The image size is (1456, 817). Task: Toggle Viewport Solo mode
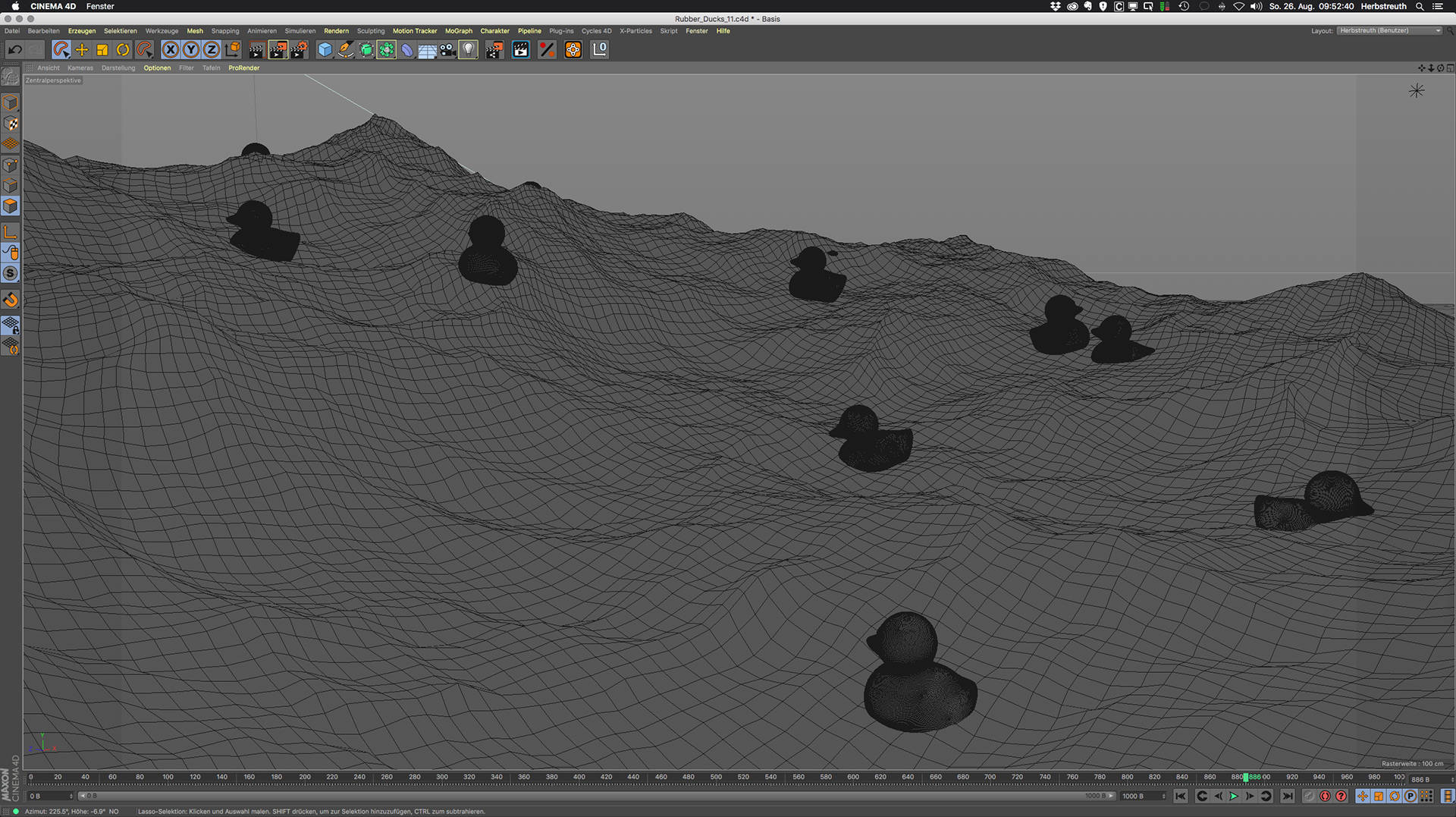11,273
